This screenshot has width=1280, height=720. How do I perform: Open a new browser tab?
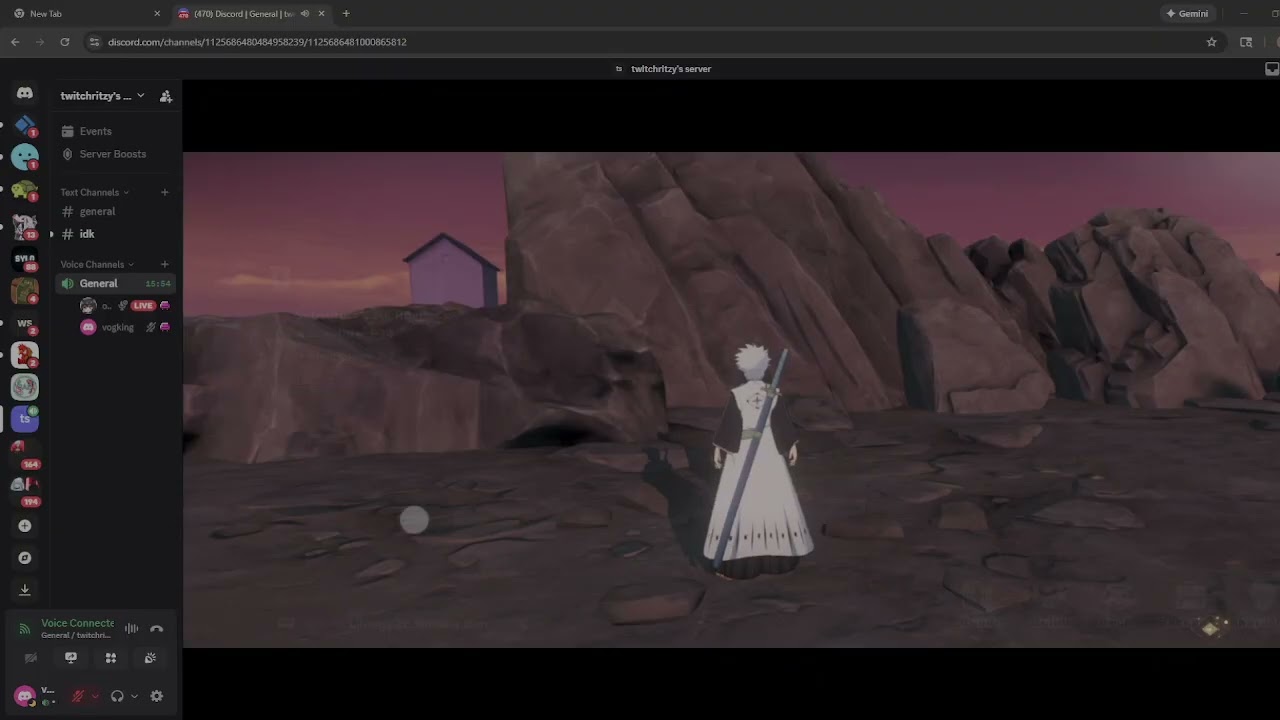pyautogui.click(x=346, y=14)
